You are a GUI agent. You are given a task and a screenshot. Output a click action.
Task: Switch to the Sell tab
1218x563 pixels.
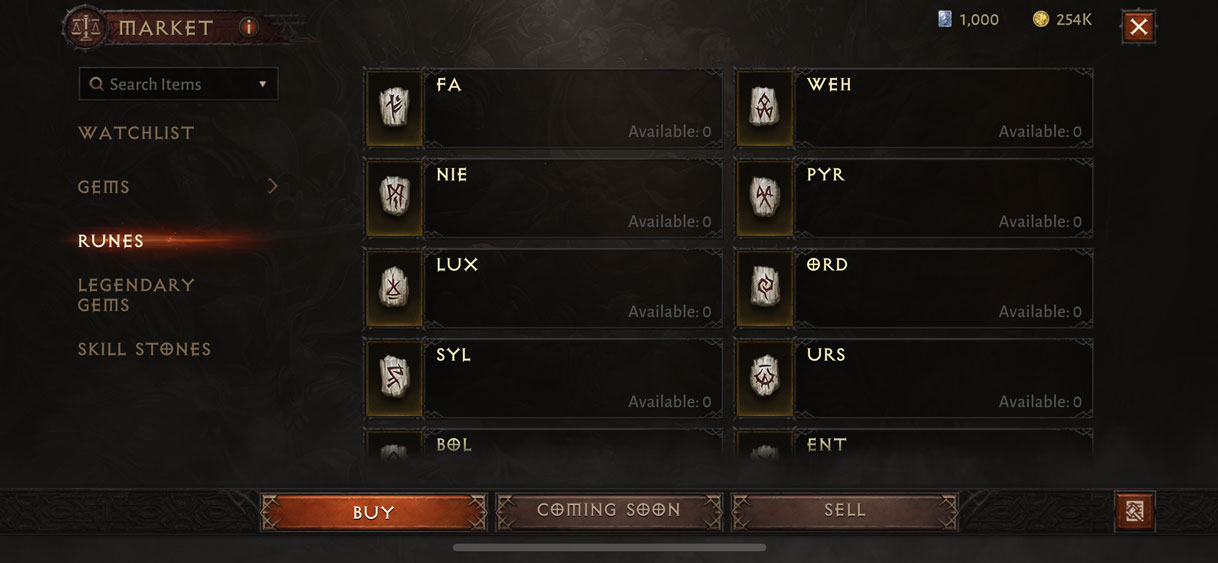845,510
